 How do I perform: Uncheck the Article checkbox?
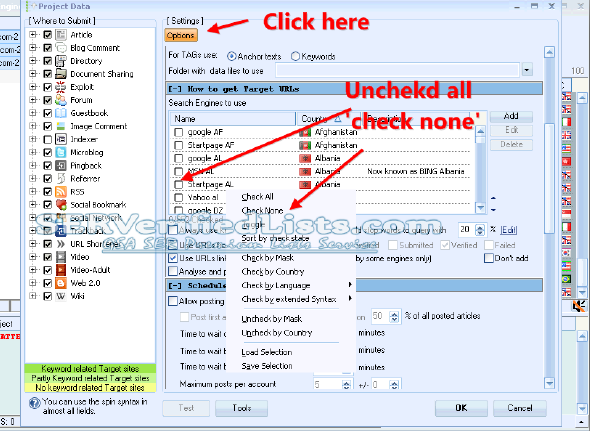(47, 35)
